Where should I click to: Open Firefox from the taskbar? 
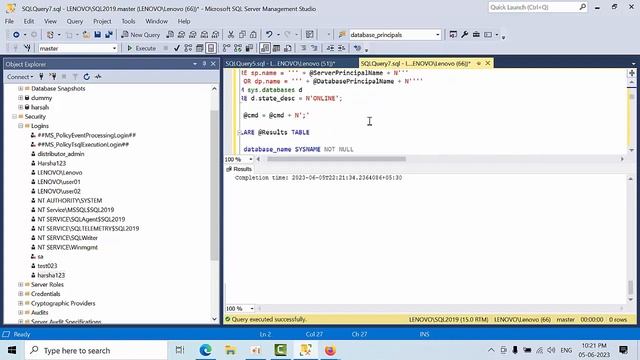(x=330, y=350)
